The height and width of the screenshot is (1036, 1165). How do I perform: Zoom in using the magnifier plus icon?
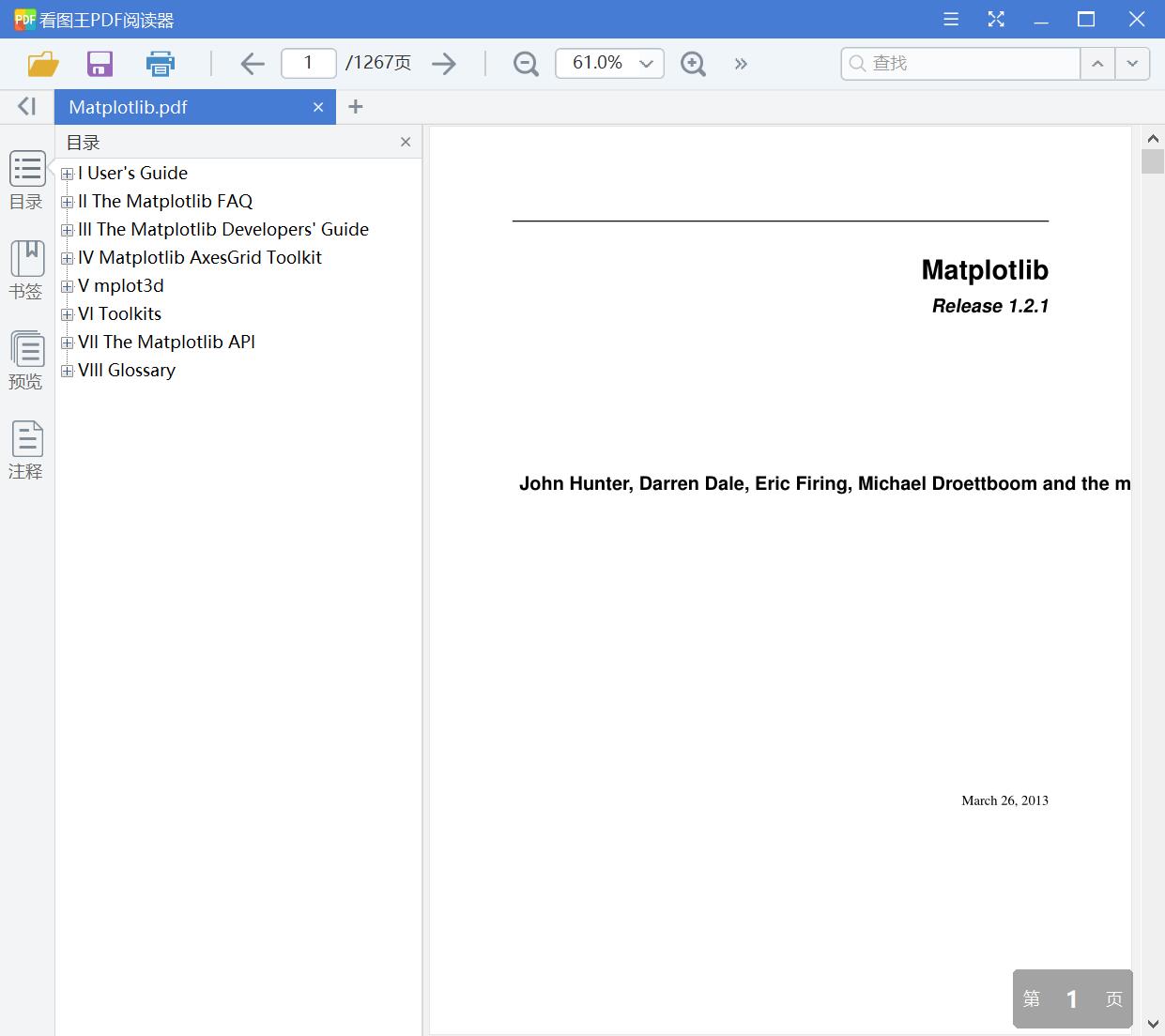click(693, 63)
